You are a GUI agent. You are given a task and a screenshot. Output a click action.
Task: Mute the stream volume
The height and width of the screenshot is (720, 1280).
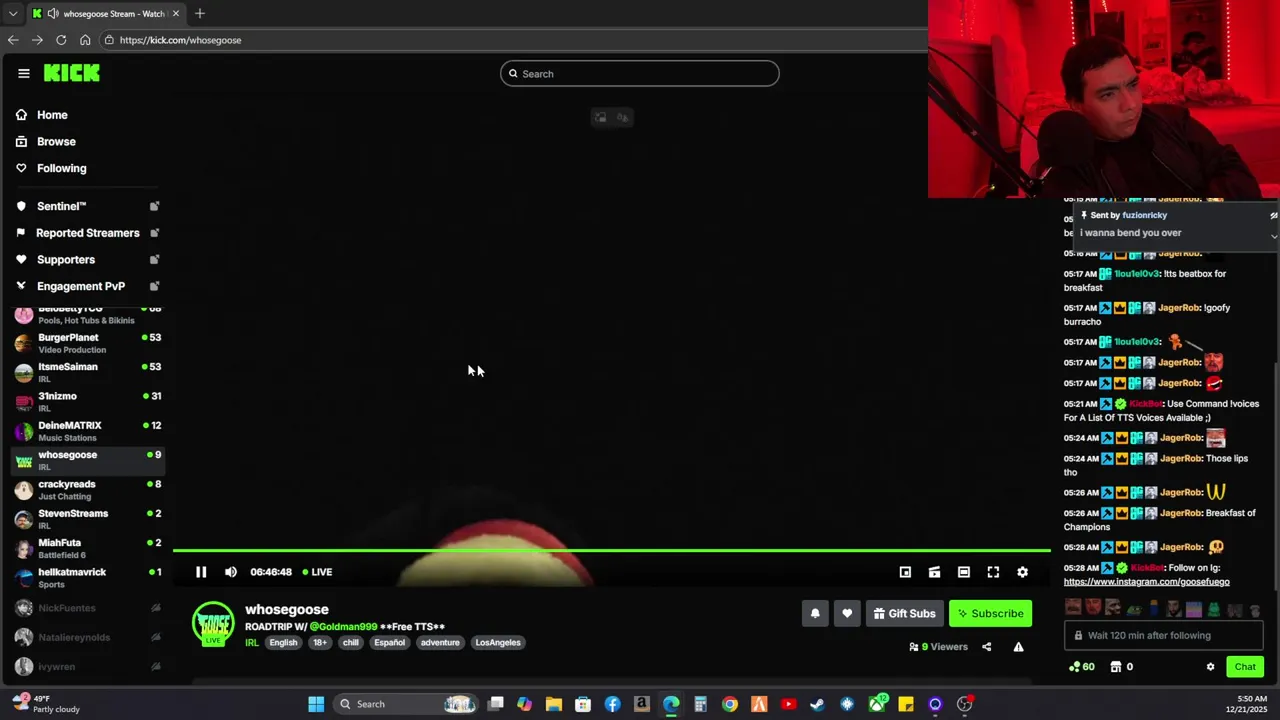pos(231,572)
